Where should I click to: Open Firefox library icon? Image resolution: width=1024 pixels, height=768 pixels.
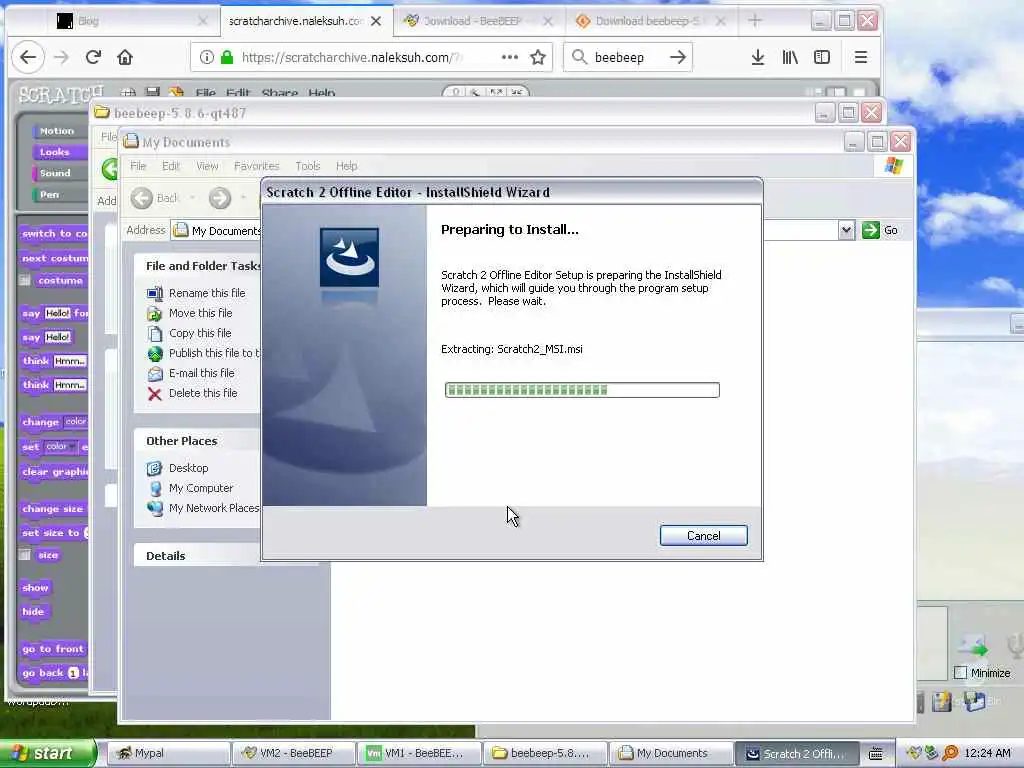(790, 57)
